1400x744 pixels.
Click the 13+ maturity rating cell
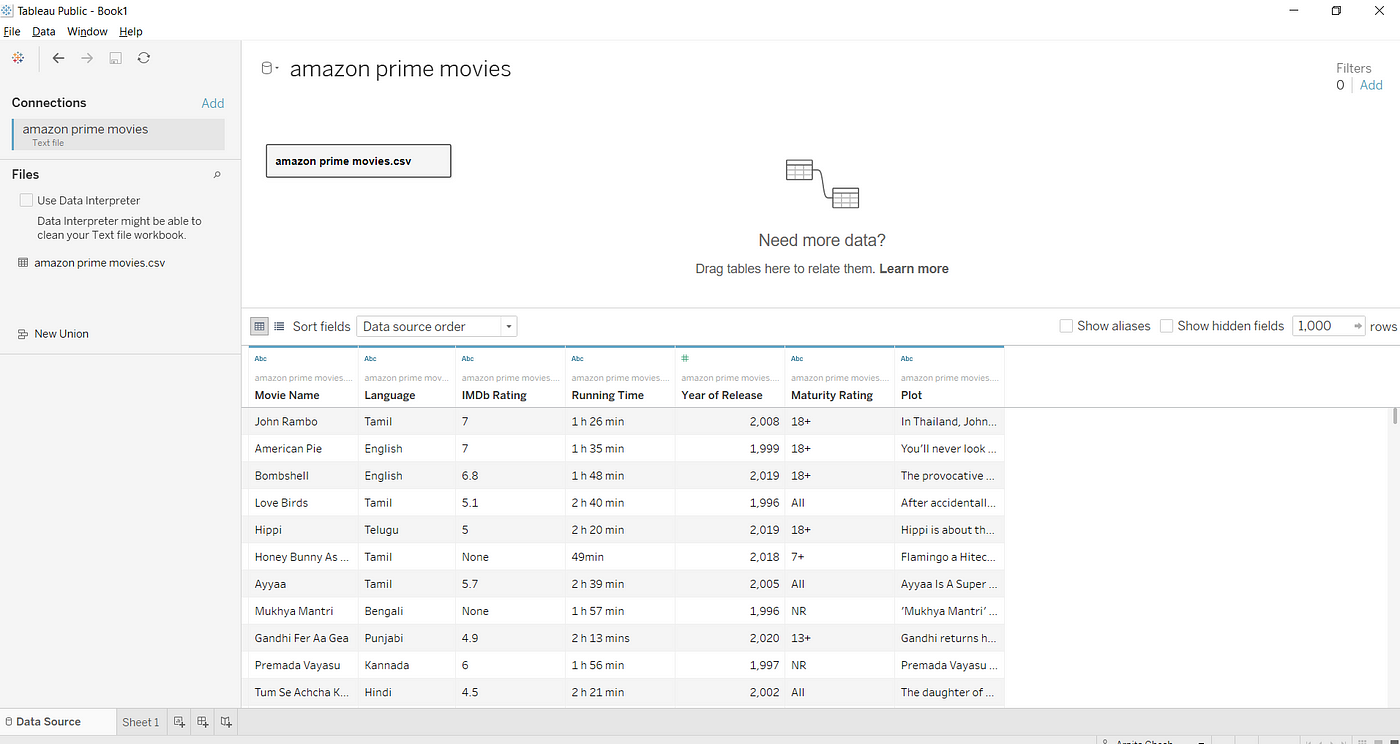(839, 638)
